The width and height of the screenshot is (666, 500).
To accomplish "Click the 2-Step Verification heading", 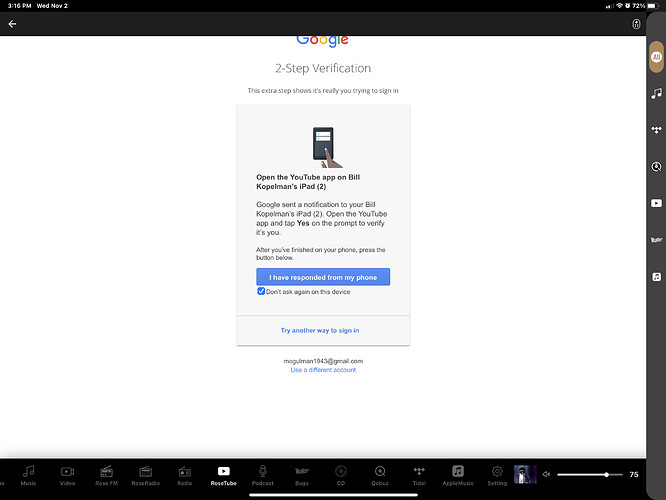I will [x=323, y=68].
